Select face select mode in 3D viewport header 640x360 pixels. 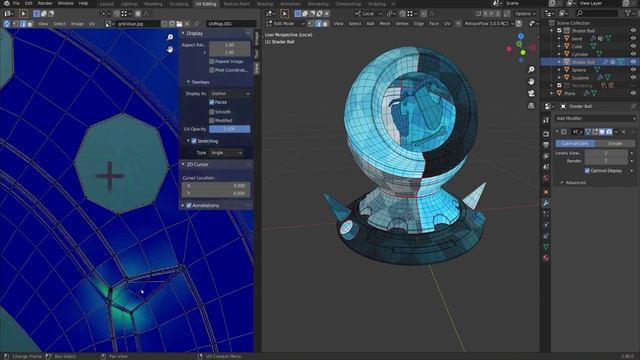[x=325, y=24]
